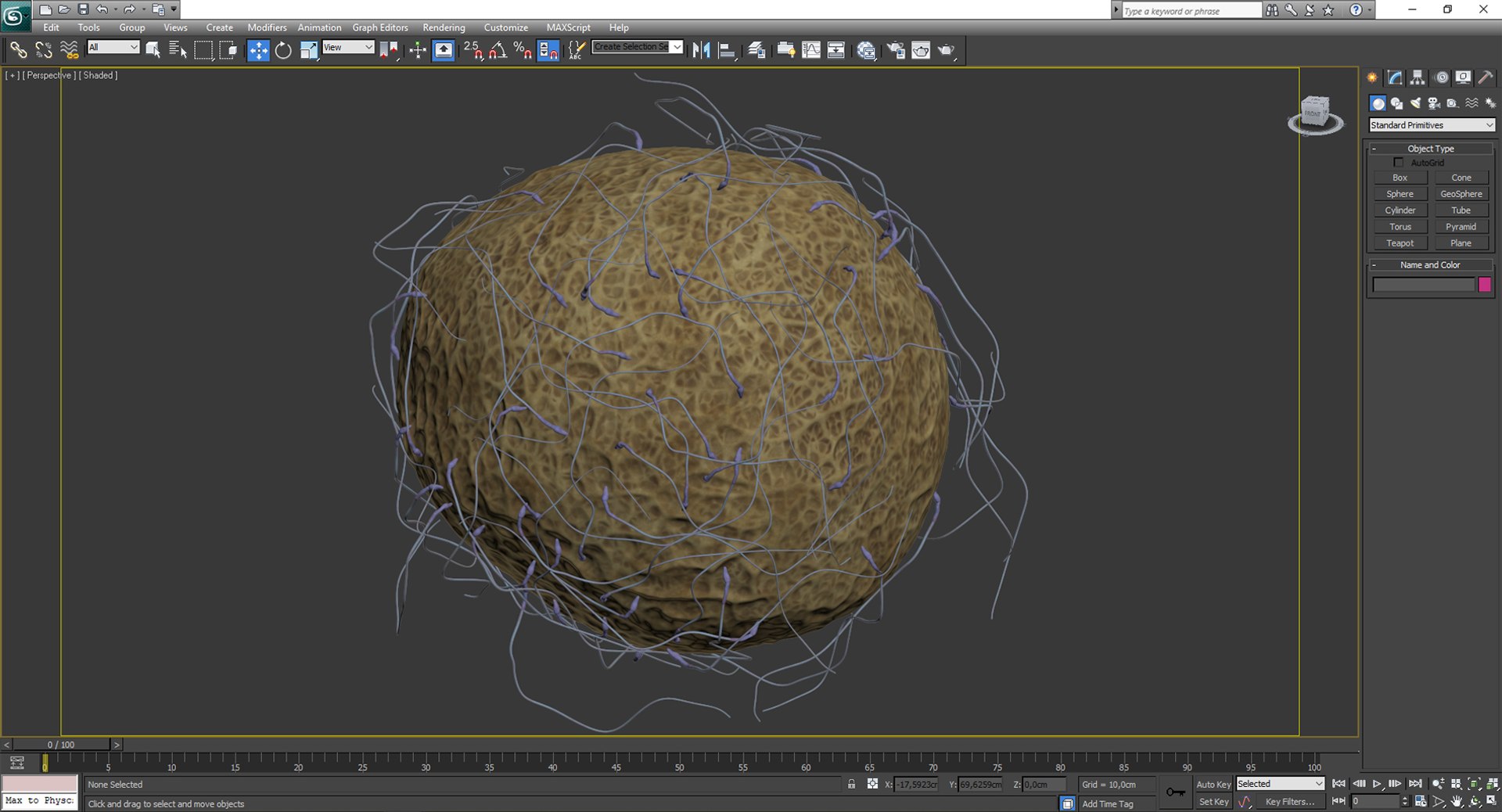Open the Material Editor icon
The image size is (1502, 812).
[x=866, y=51]
